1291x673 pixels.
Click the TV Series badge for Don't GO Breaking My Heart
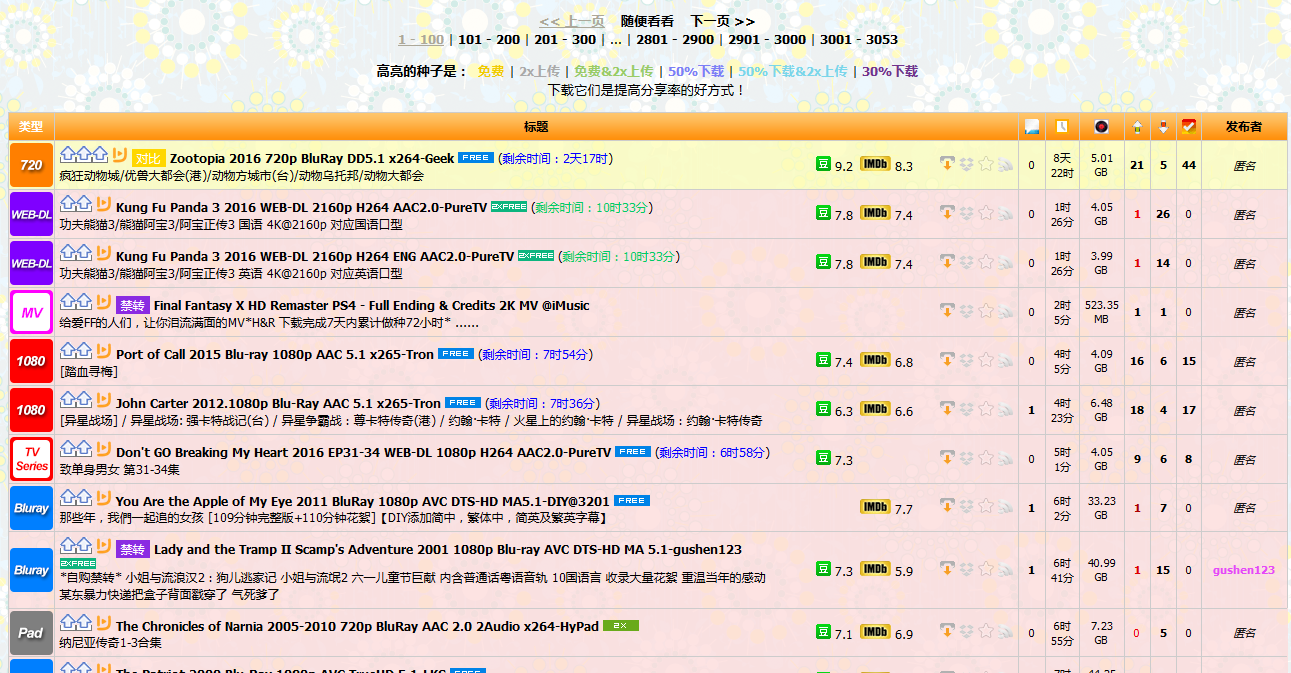(31, 459)
